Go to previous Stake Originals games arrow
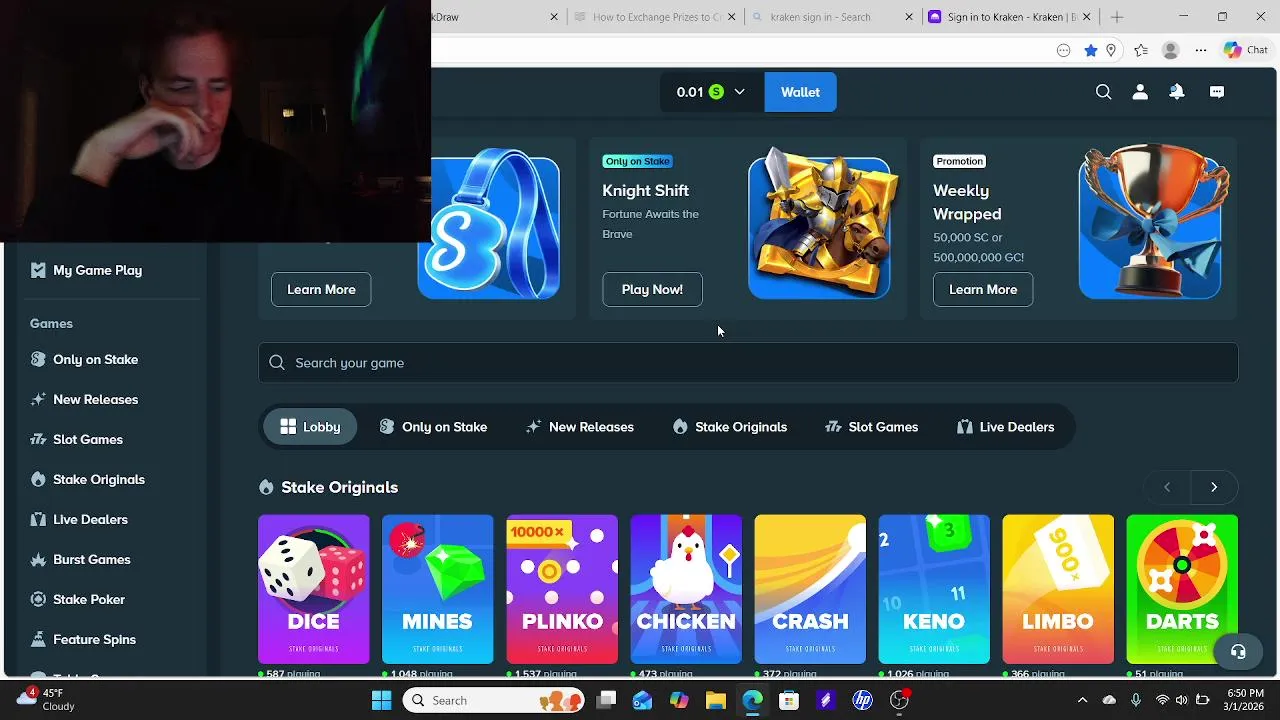 pyautogui.click(x=1167, y=487)
